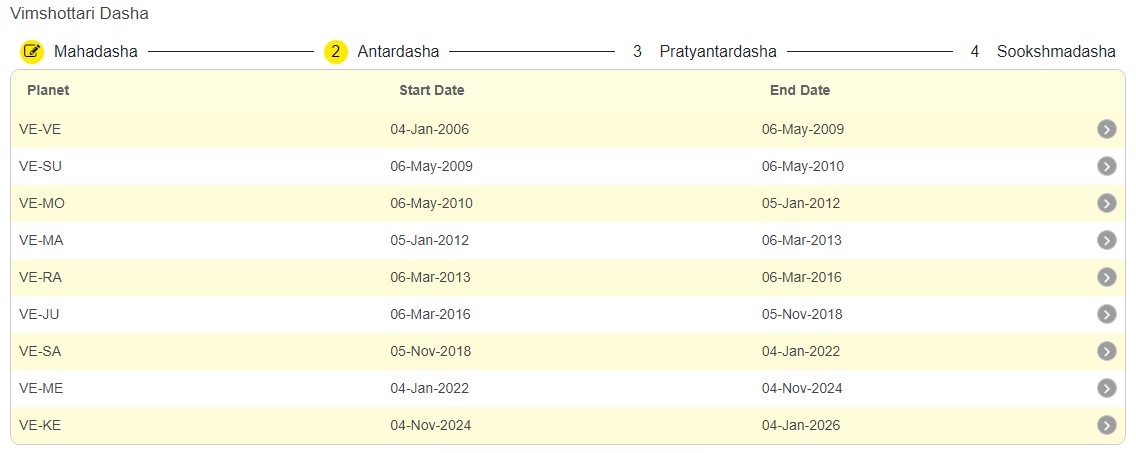This screenshot has height=453, width=1136.
Task: Click the arrow icon for VE-SU
Action: click(1106, 166)
